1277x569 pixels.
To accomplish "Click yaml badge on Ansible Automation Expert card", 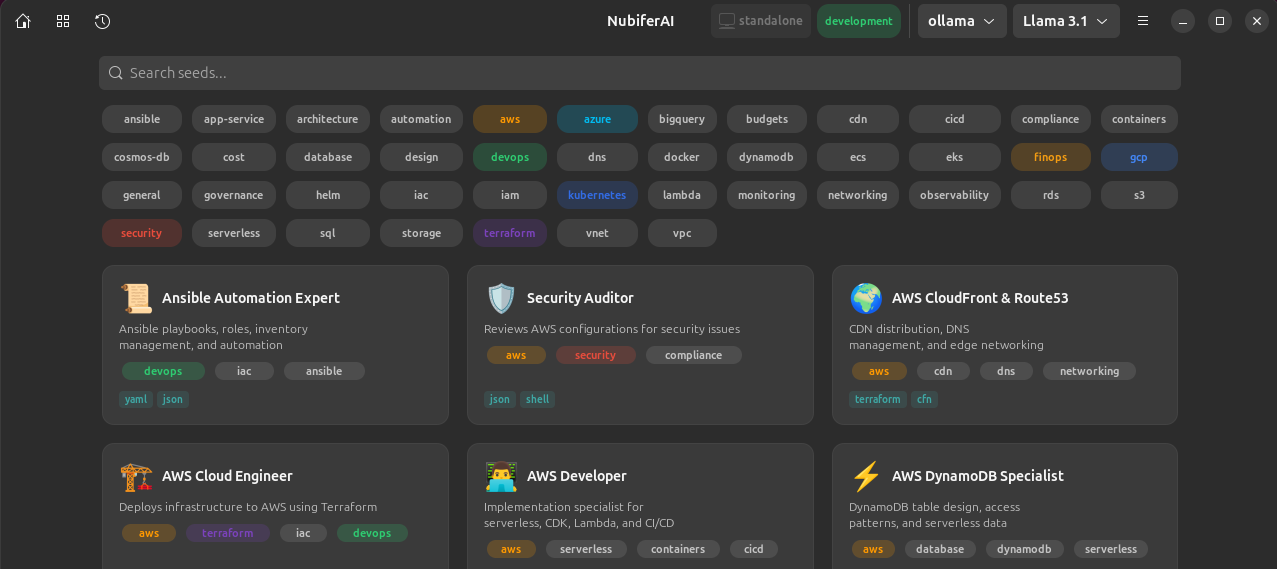I will pos(136,399).
